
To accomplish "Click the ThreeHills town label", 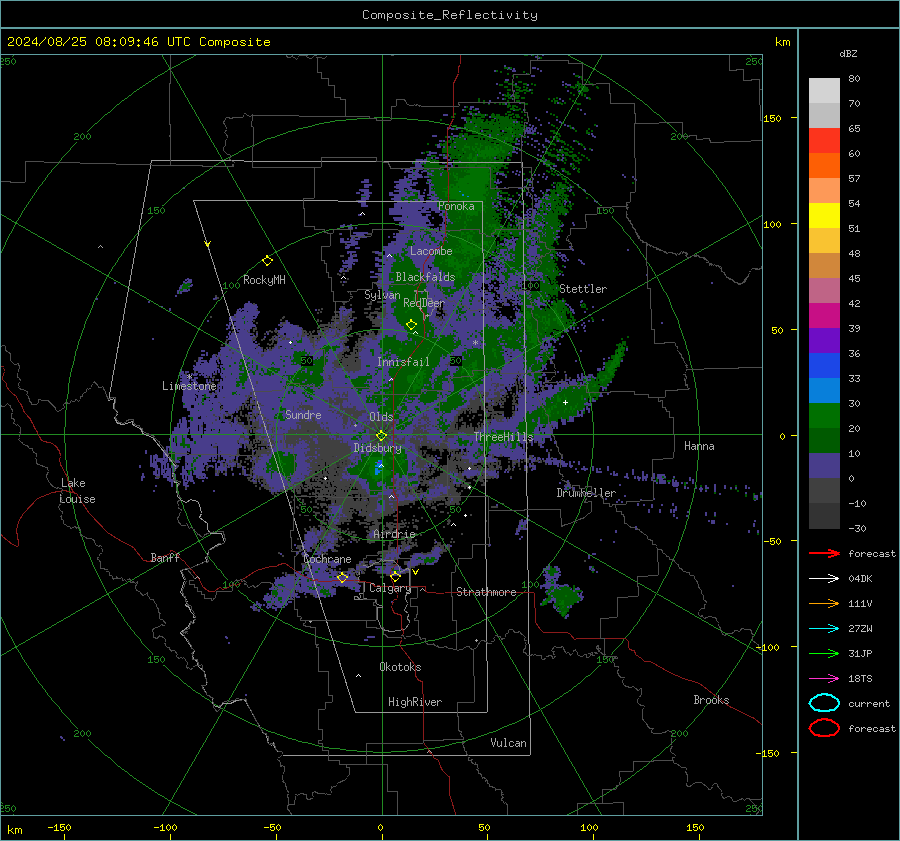I will 503,437.
